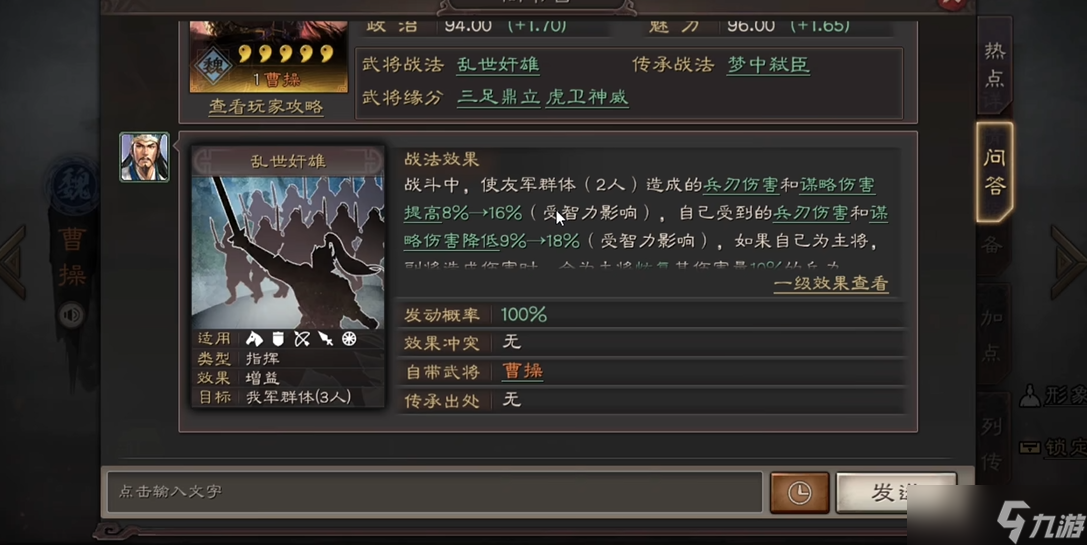Open the 梦中弑臣 inherited tactic link
The width and height of the screenshot is (1087, 545).
coord(768,65)
